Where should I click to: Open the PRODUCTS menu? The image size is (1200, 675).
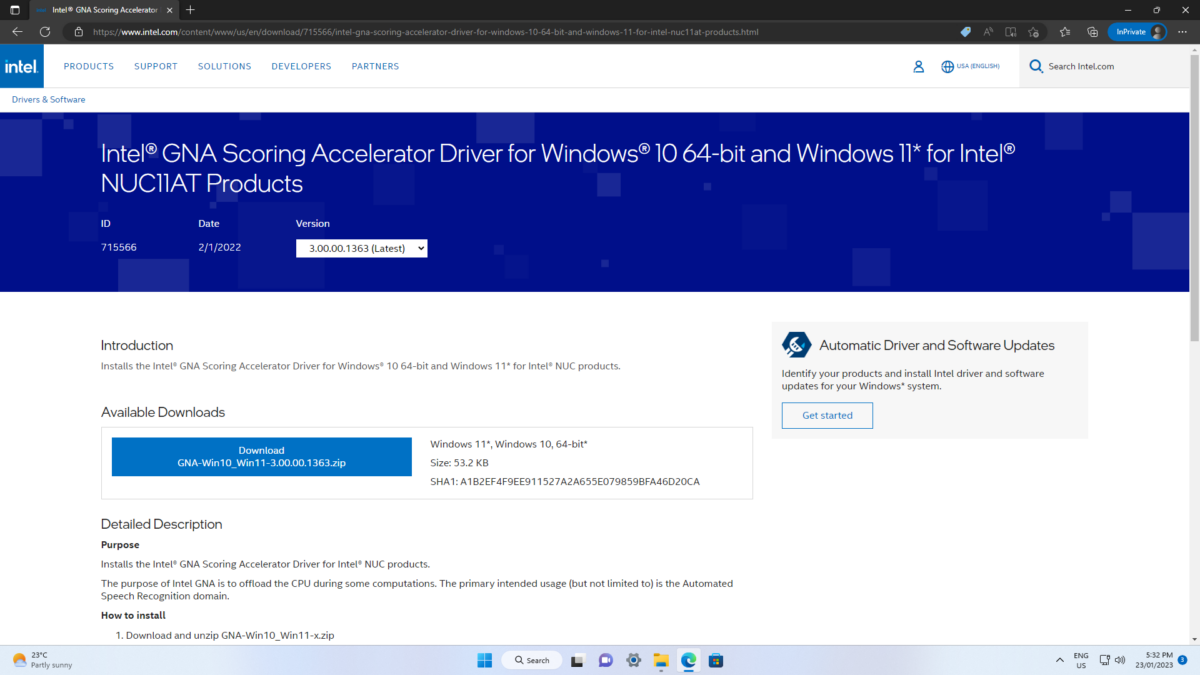pos(89,67)
